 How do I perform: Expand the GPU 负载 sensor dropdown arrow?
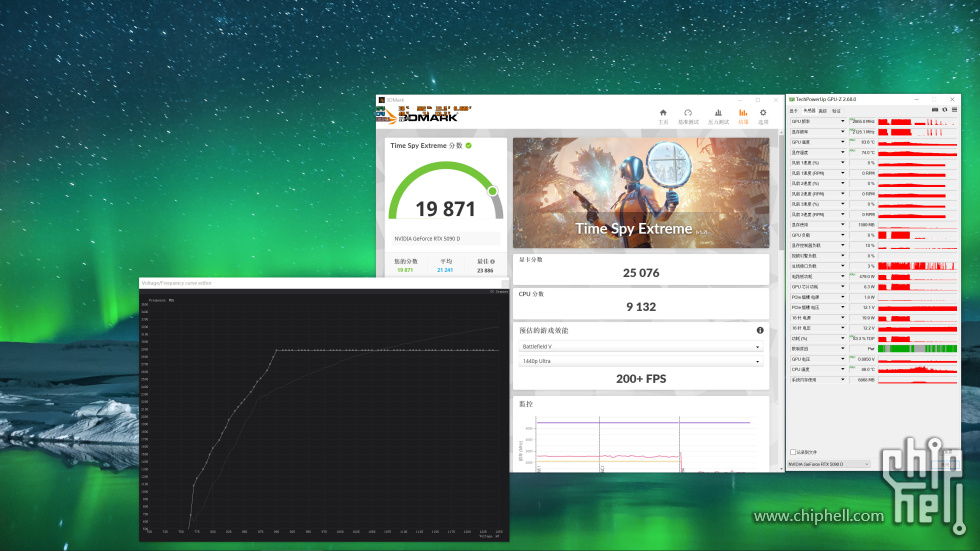tap(842, 235)
